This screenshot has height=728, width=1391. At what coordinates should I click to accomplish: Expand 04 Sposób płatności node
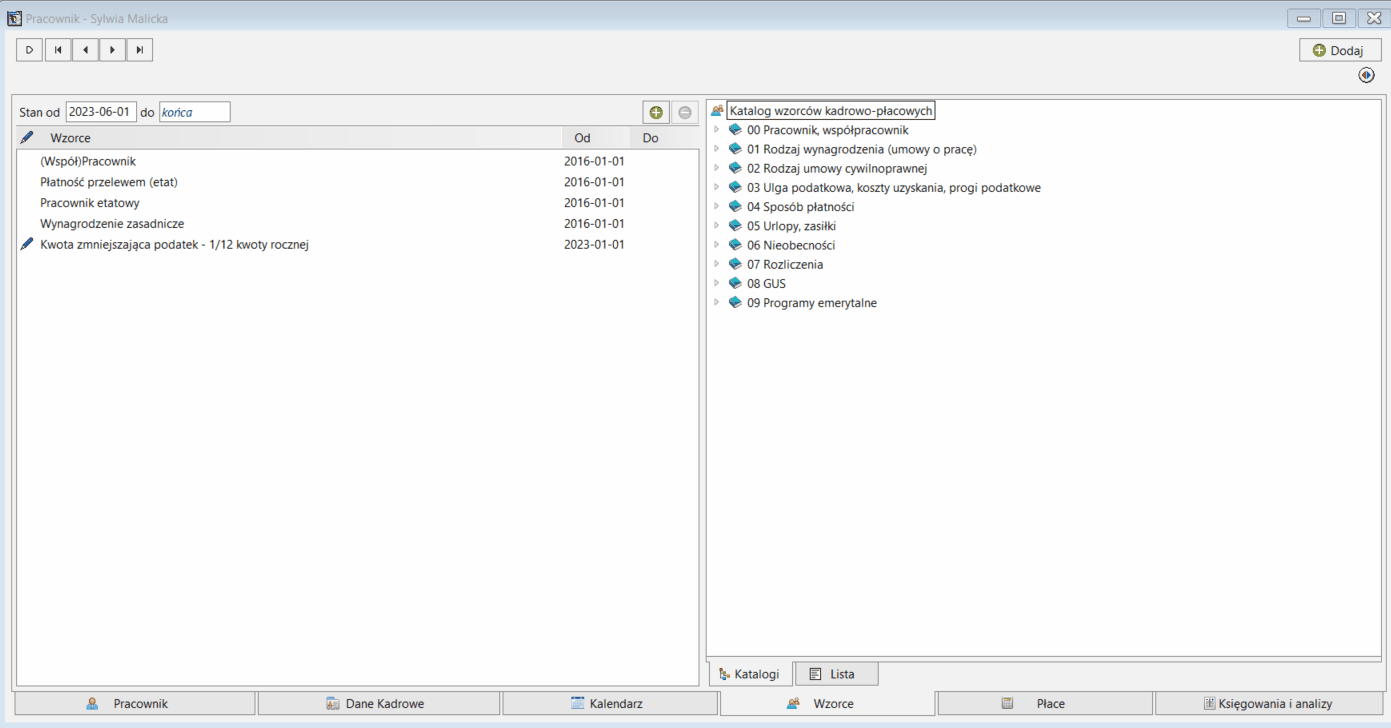(x=716, y=207)
